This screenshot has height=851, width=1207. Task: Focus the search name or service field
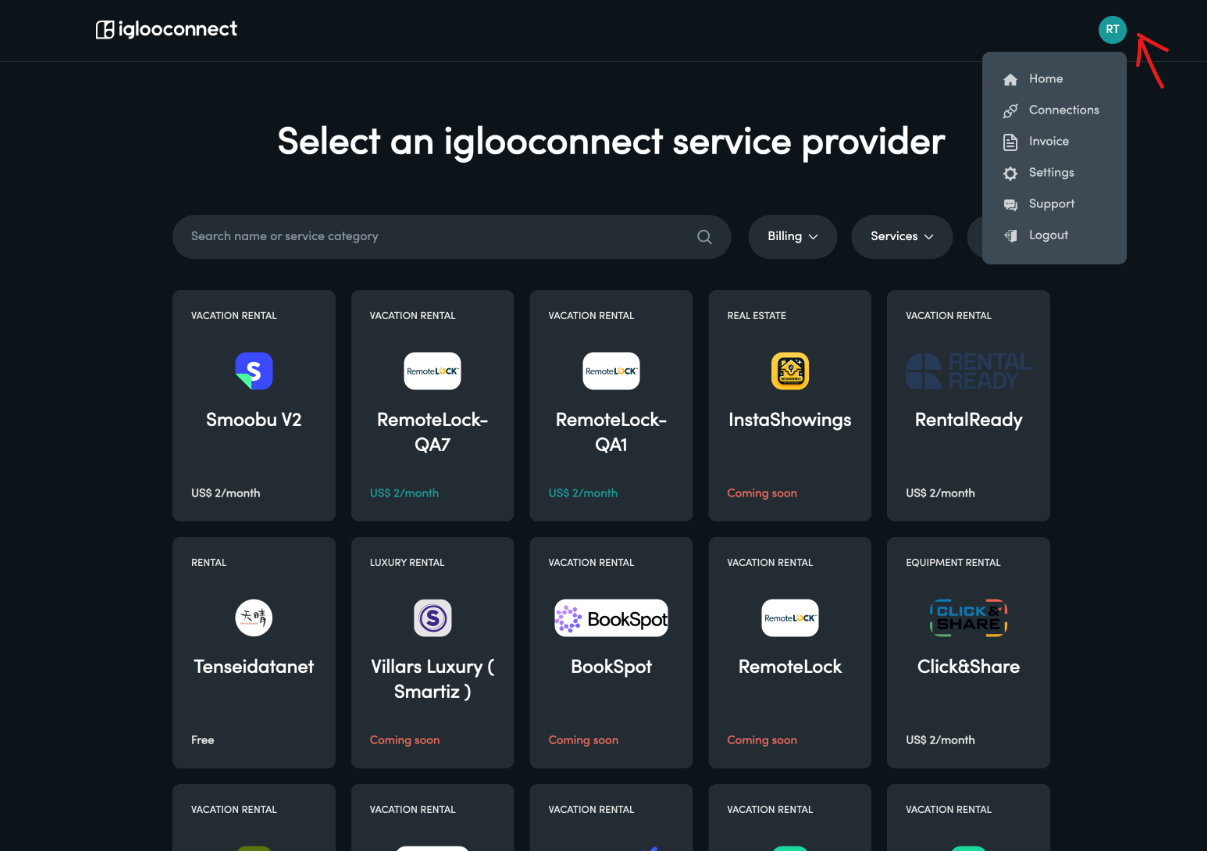point(452,237)
